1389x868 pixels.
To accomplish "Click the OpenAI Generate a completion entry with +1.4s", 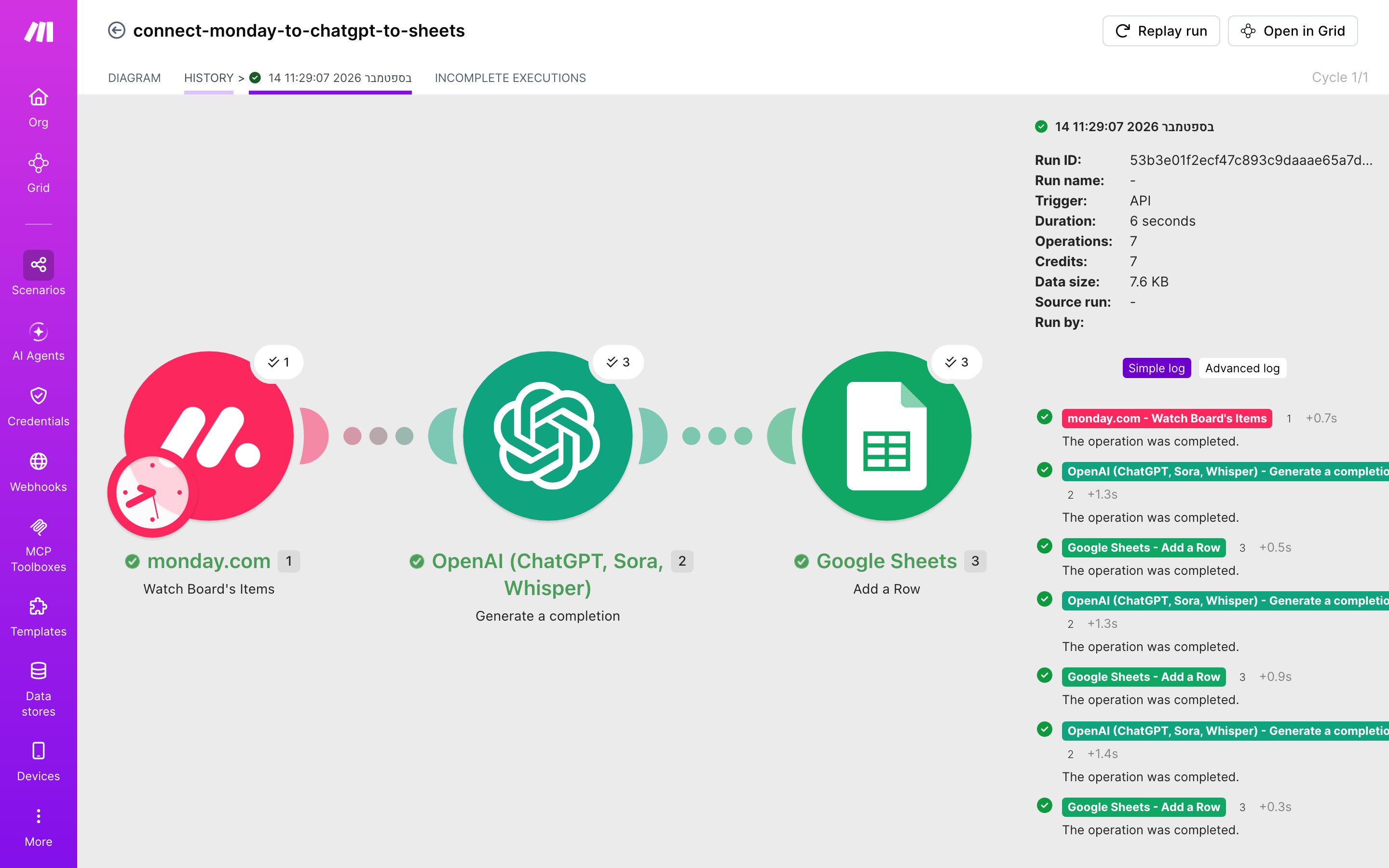I will point(1226,731).
